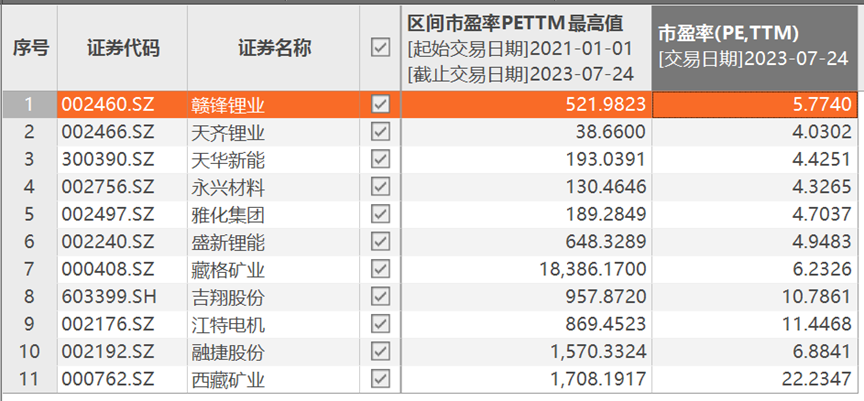Sort by 证券名称 column header
Image resolution: width=864 pixels, height=401 pixels.
click(274, 48)
